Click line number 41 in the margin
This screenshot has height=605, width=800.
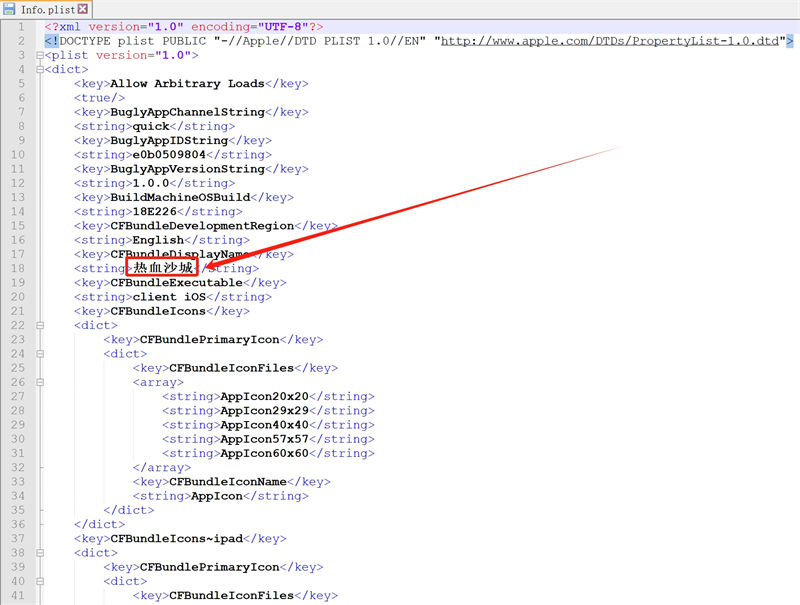point(17,595)
